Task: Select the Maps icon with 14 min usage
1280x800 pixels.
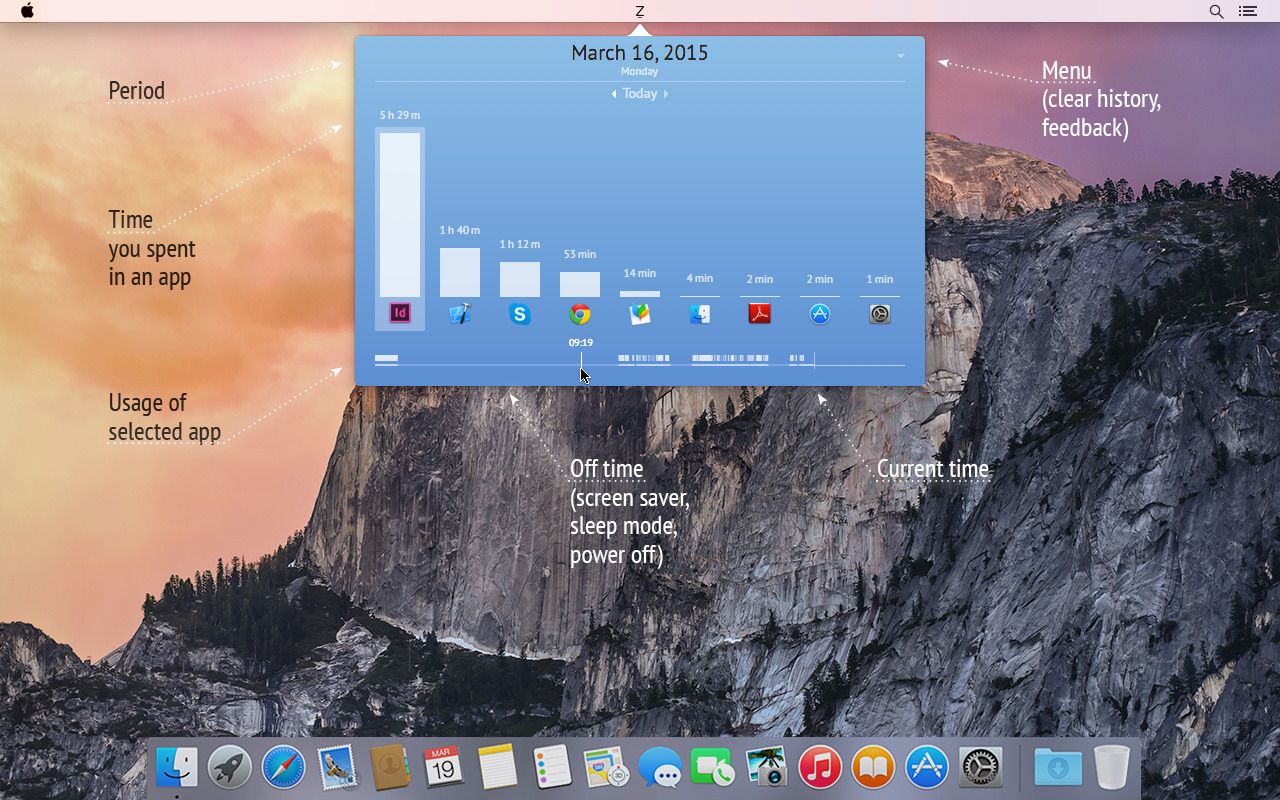Action: pyautogui.click(x=640, y=313)
